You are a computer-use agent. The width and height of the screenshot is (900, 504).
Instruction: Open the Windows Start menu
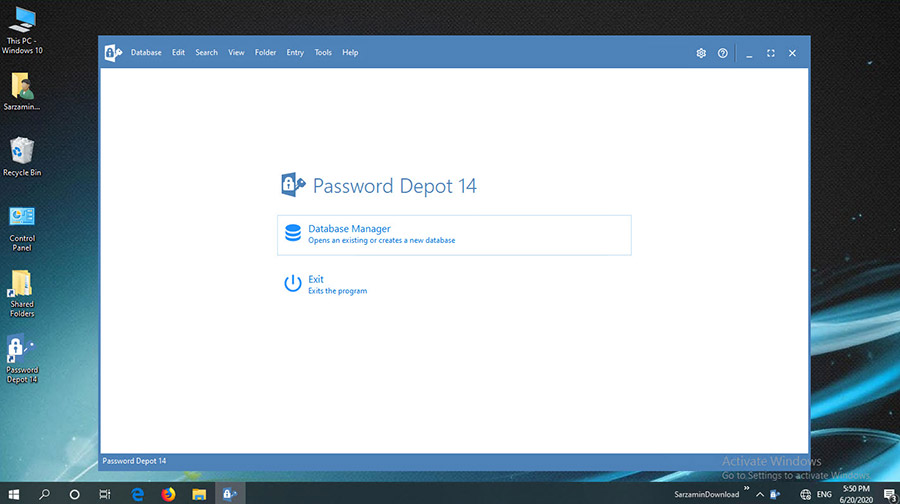(x=14, y=494)
